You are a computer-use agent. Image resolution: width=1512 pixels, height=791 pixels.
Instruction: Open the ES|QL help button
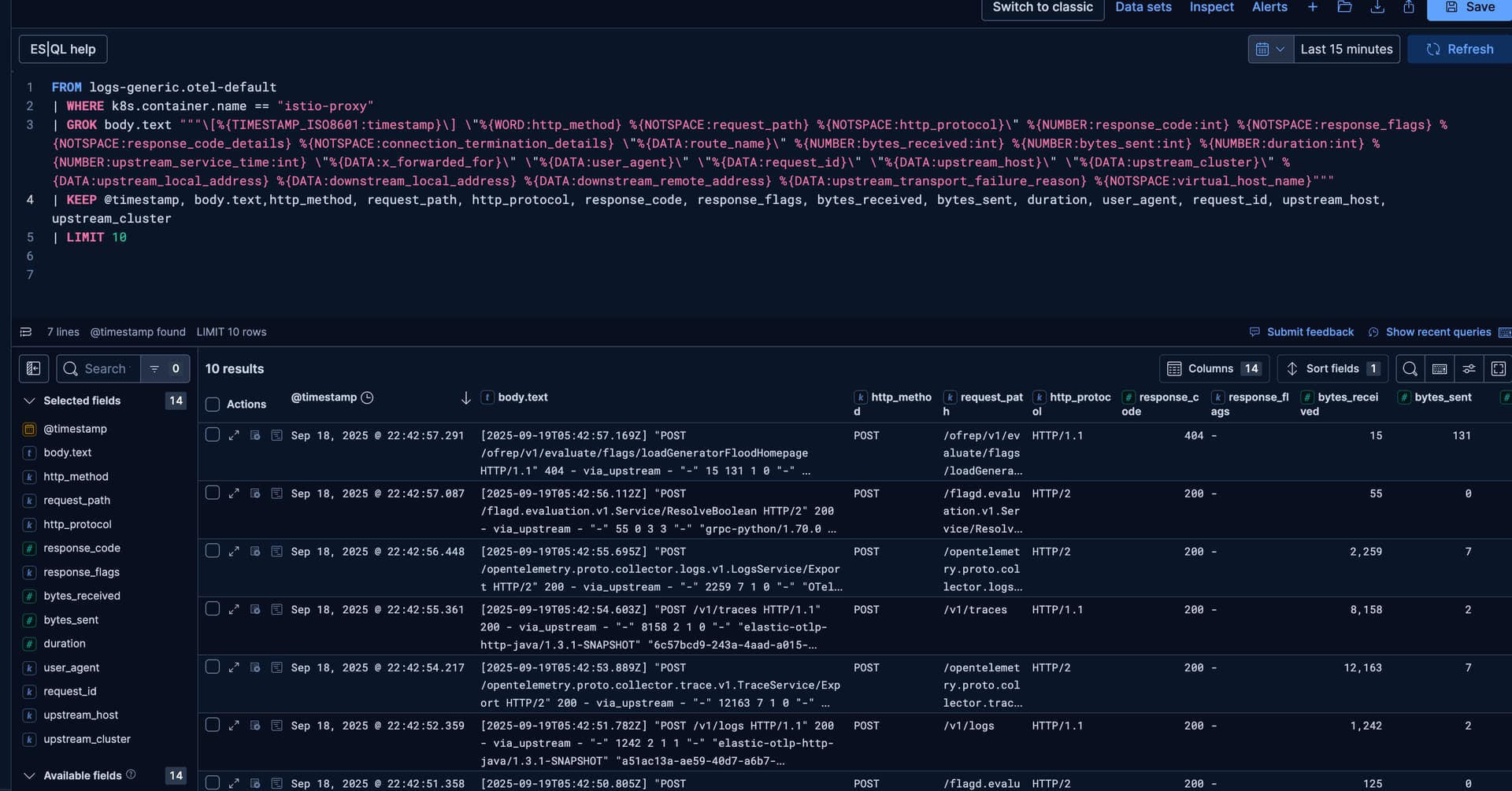[x=63, y=49]
